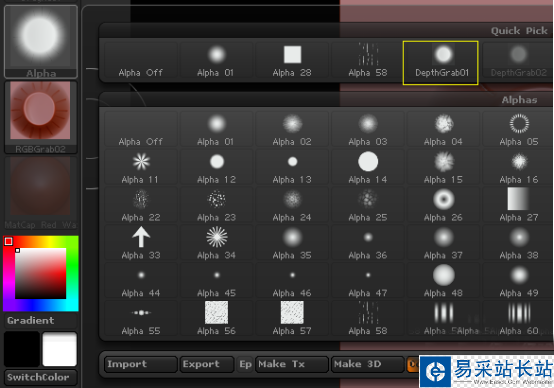This screenshot has height=388, width=554.
Task: Select the white main color swatch
Action: click(x=59, y=349)
